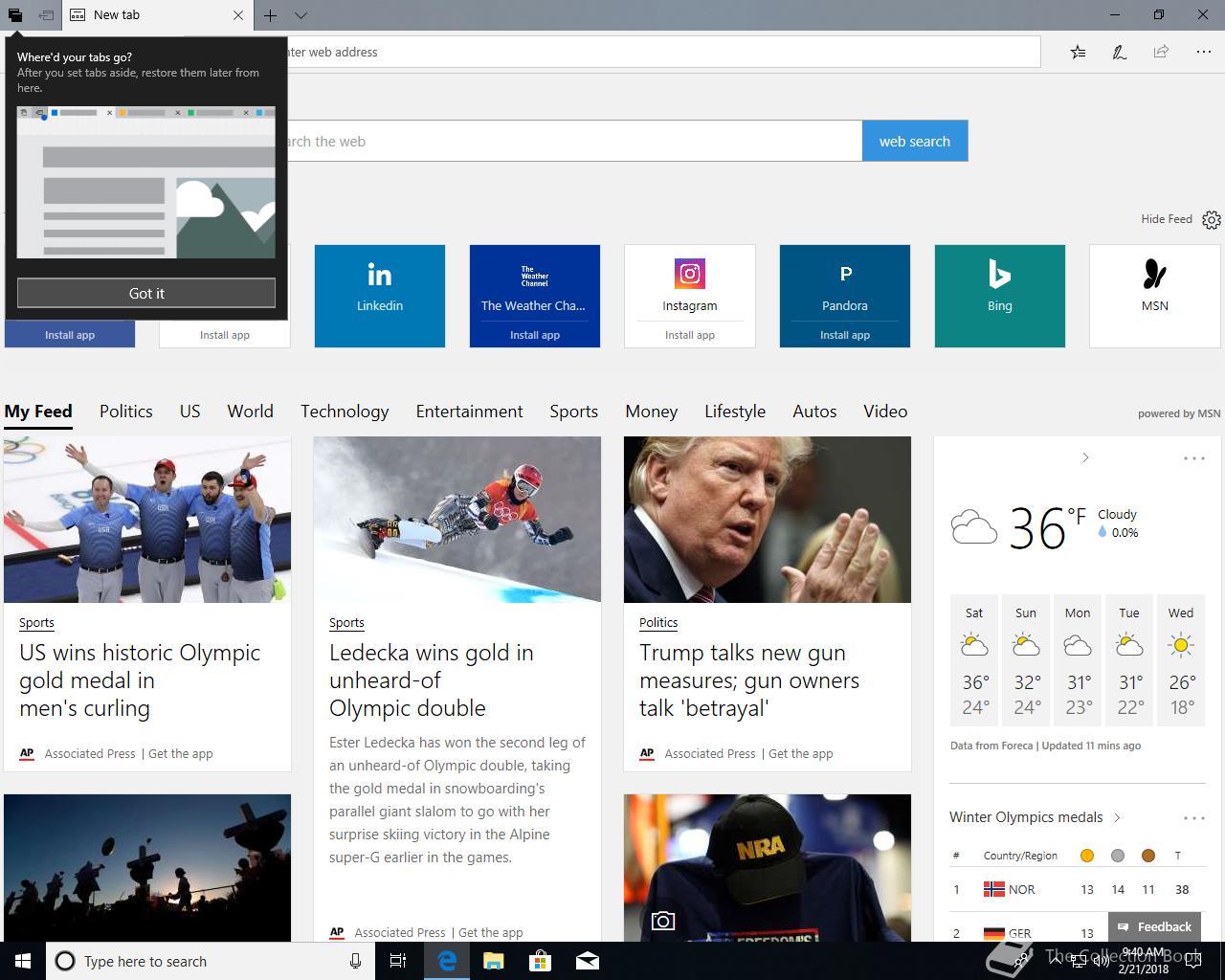Install the Pandora app
This screenshot has height=980, width=1225.
click(x=845, y=335)
